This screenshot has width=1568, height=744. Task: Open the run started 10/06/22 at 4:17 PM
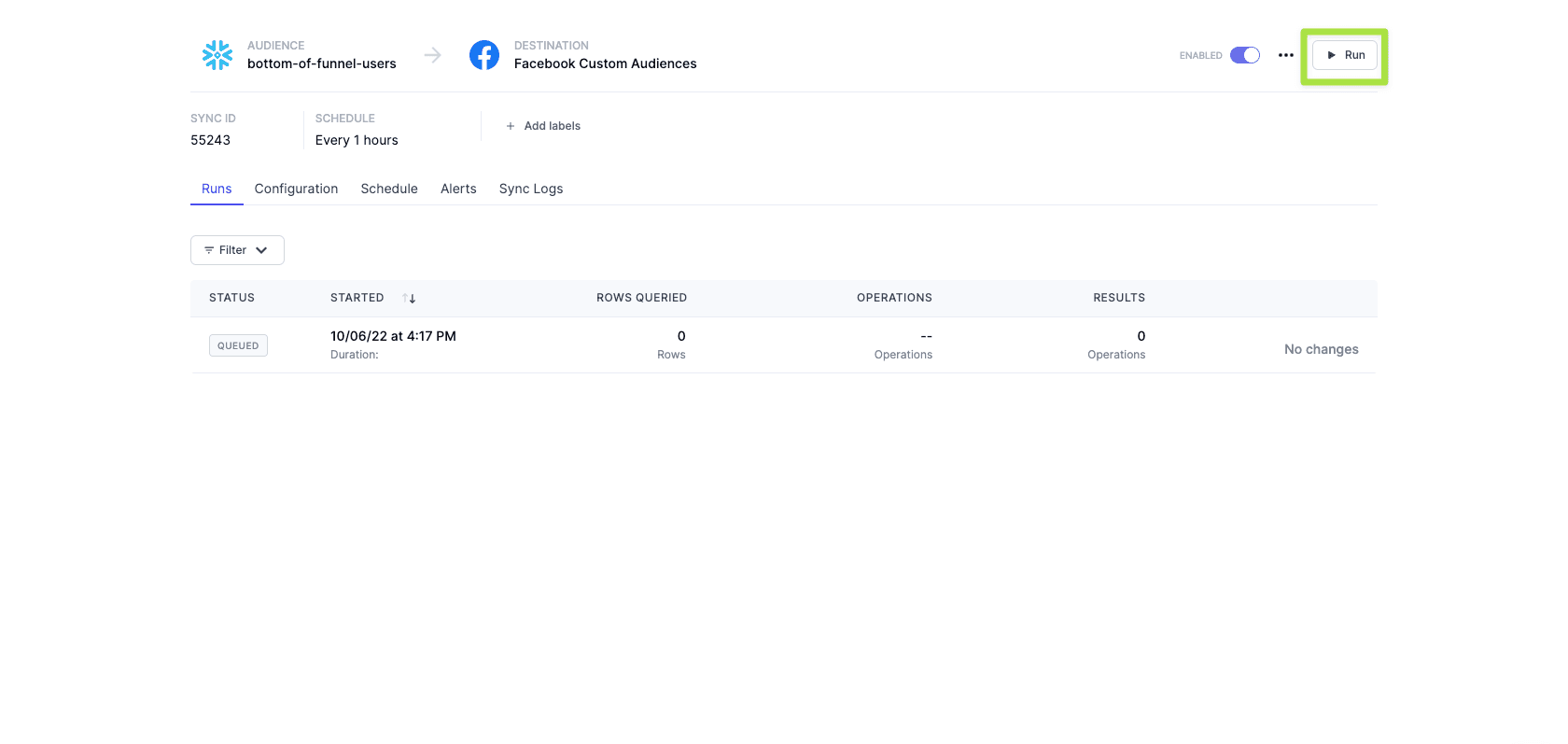coord(393,336)
